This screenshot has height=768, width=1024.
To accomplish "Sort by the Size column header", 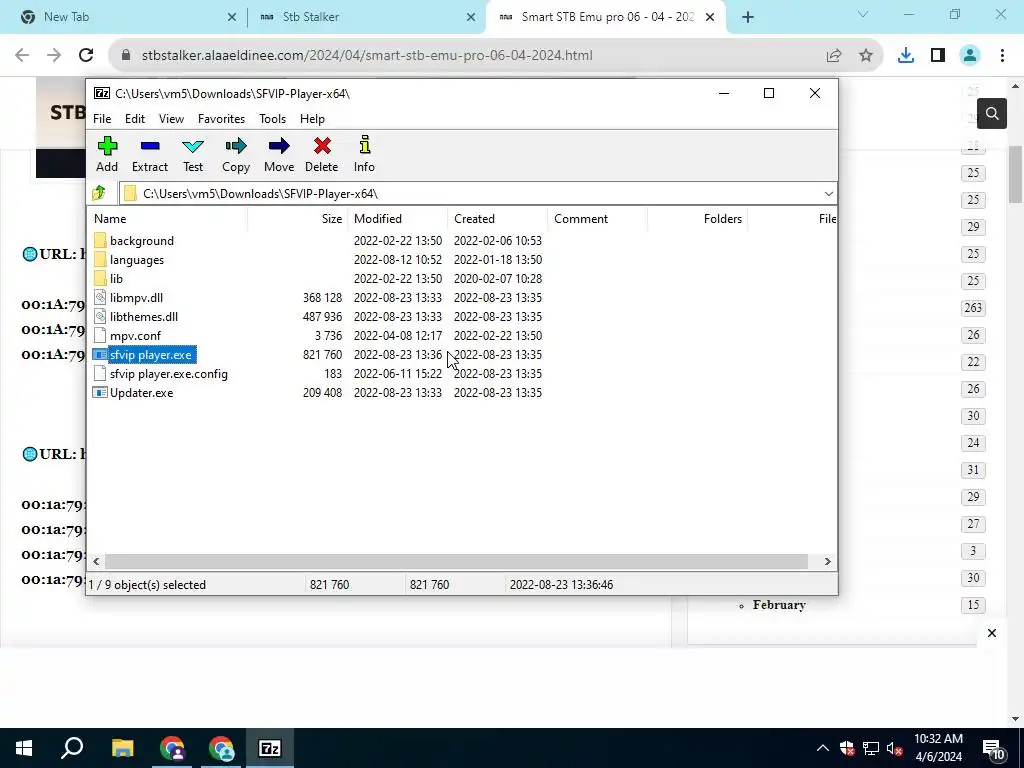I will pyautogui.click(x=298, y=219).
